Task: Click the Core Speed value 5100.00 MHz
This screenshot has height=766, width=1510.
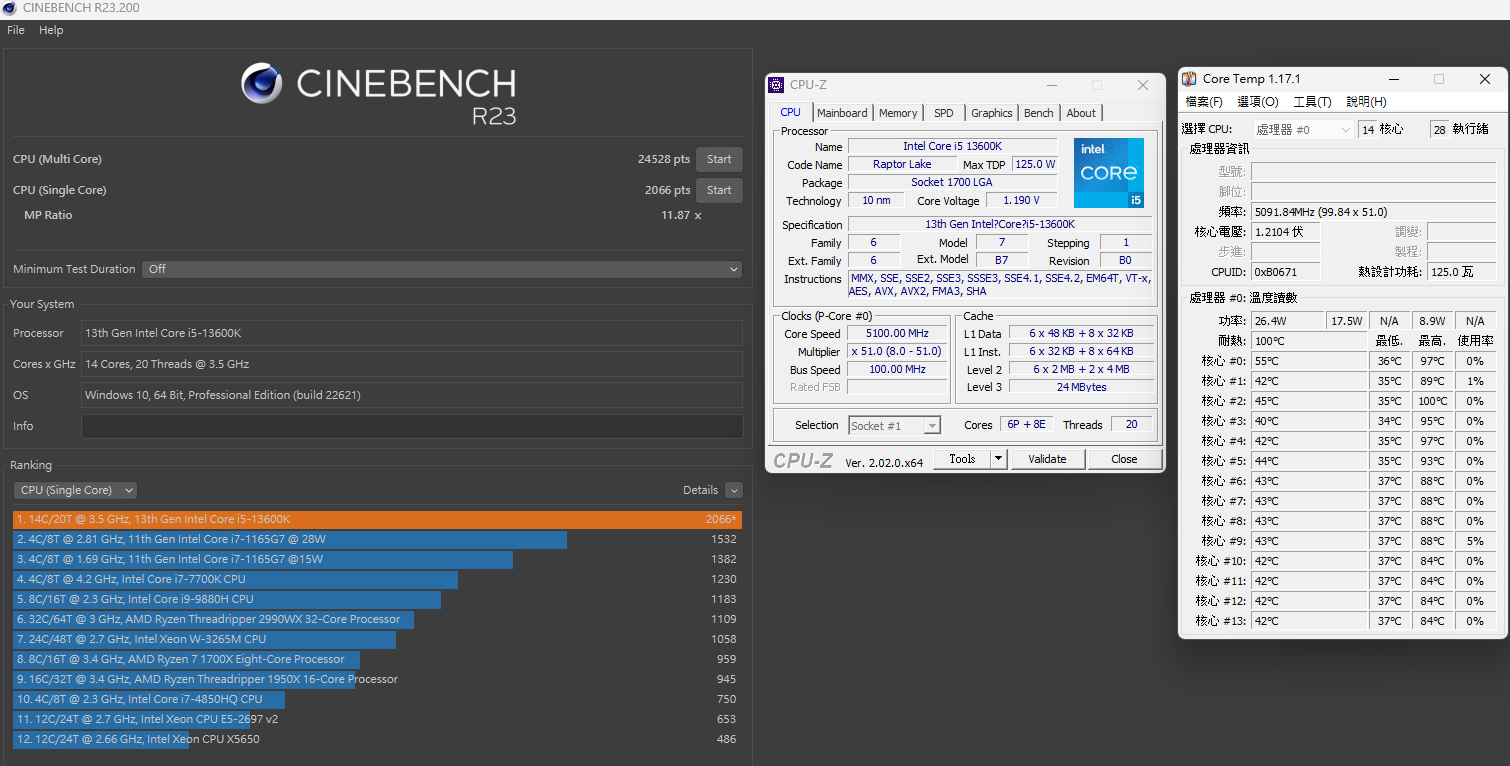Action: pos(897,334)
